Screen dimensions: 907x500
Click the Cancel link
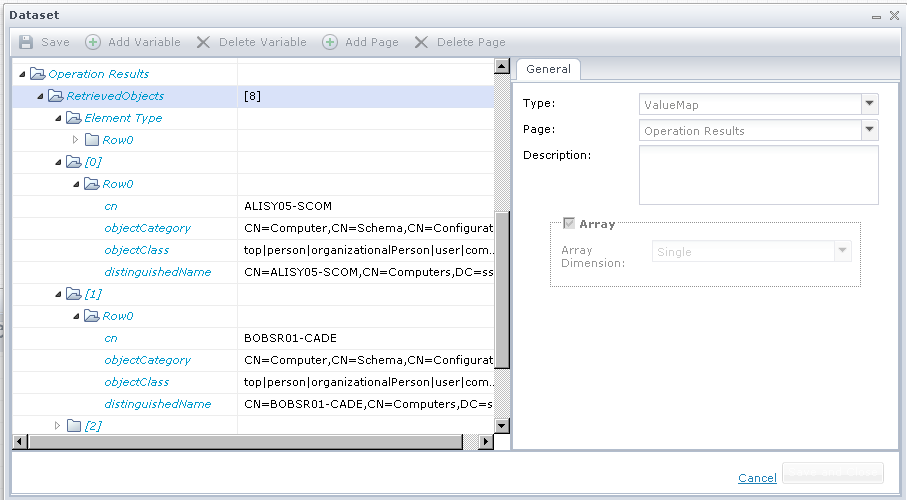click(x=757, y=478)
